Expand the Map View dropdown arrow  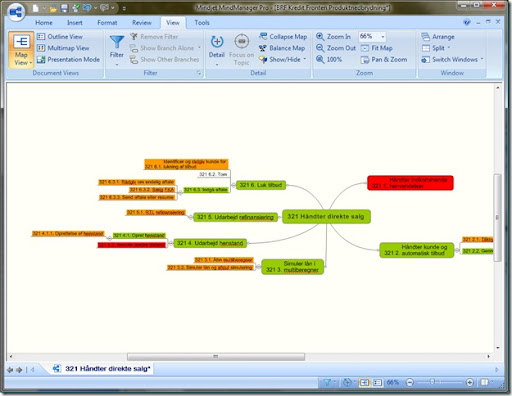[30, 63]
